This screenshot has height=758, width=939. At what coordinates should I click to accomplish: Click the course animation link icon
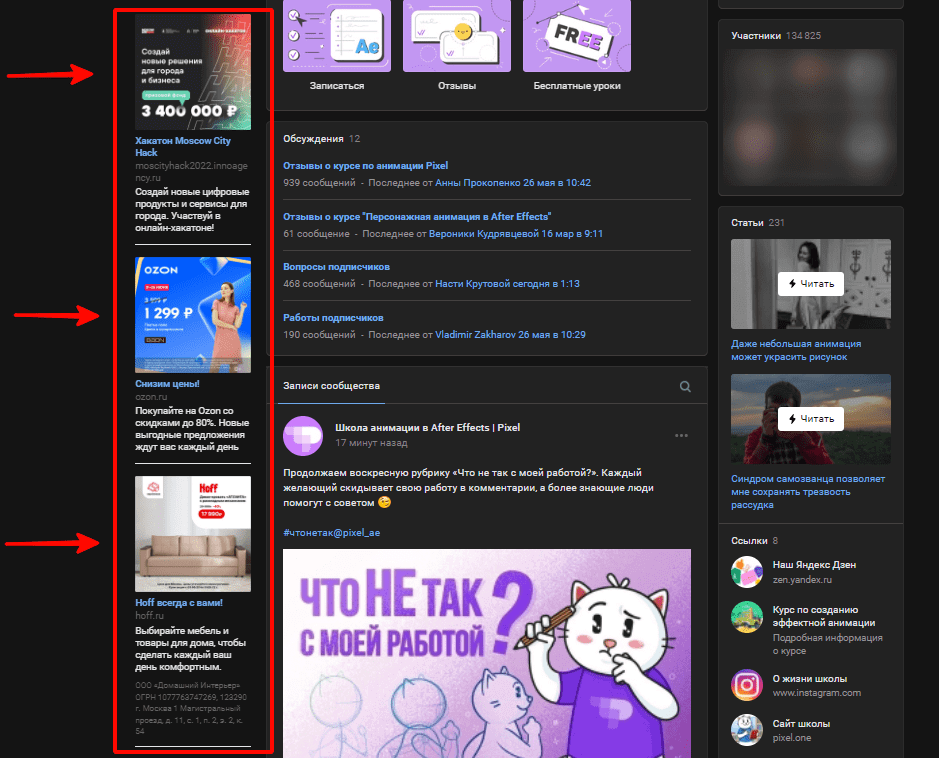[747, 617]
